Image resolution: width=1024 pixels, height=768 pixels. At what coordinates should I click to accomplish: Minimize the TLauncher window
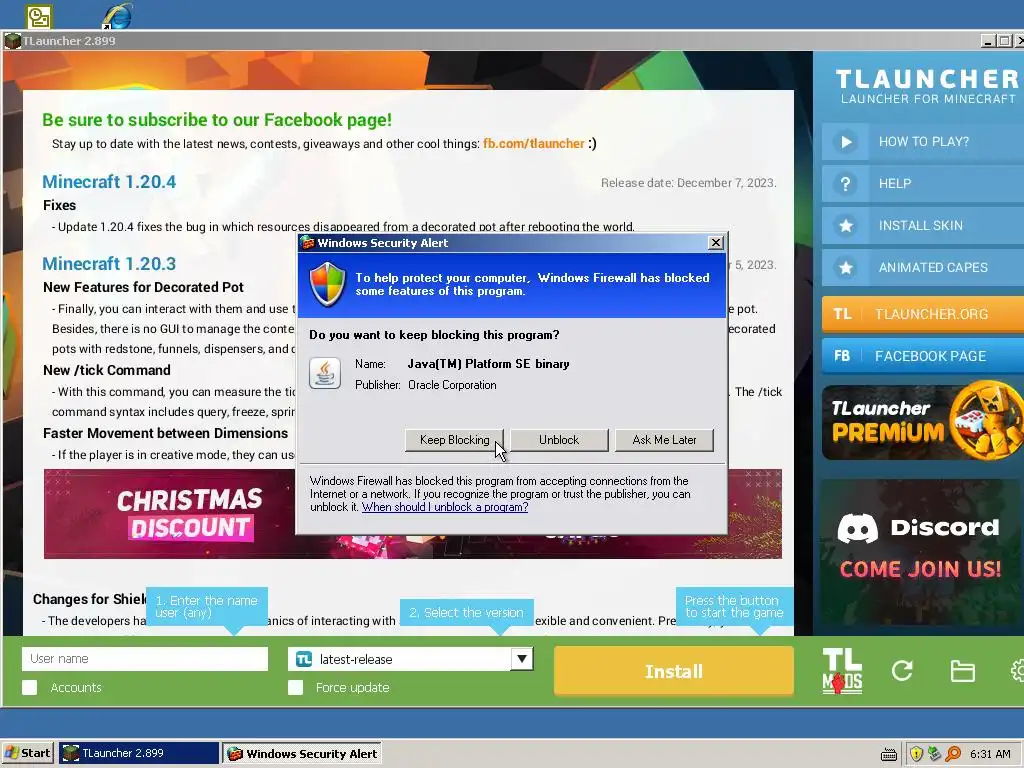coord(989,41)
